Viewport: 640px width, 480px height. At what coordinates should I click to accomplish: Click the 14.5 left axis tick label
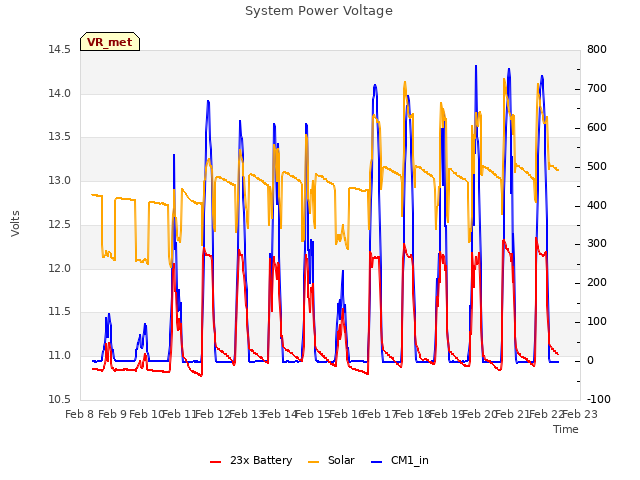click(60, 50)
